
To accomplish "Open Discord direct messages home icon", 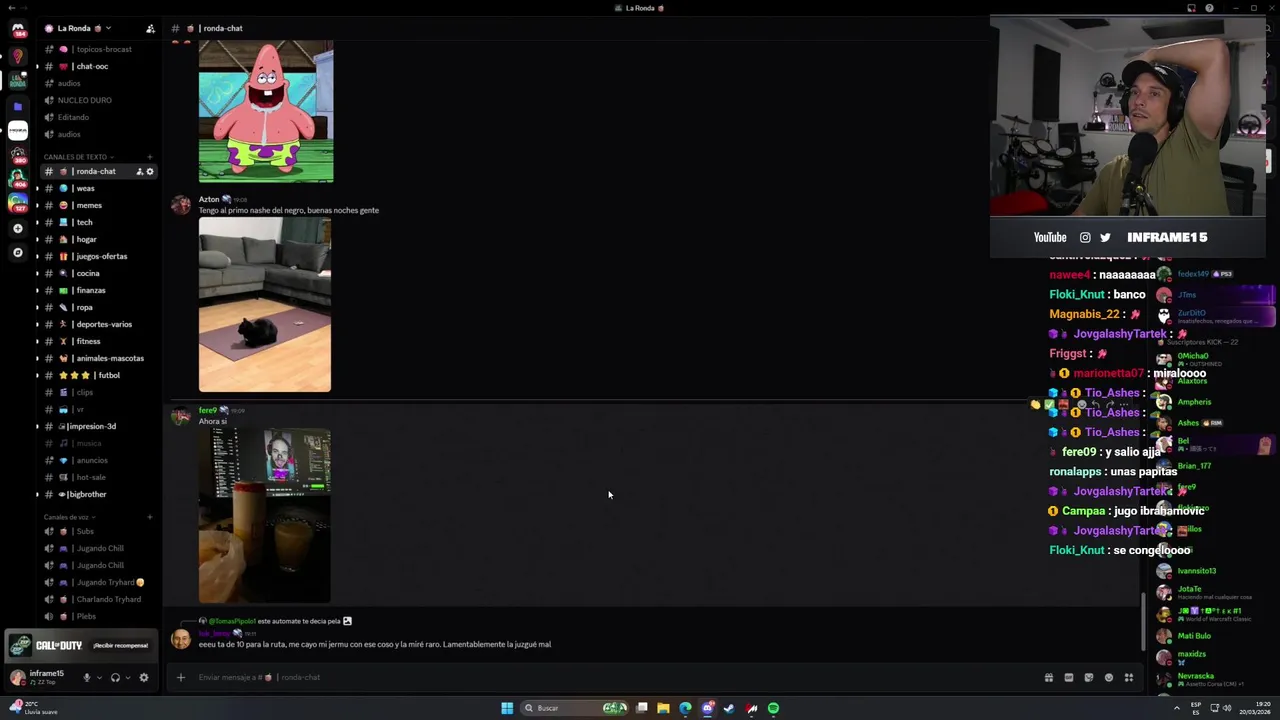I will 18,30.
